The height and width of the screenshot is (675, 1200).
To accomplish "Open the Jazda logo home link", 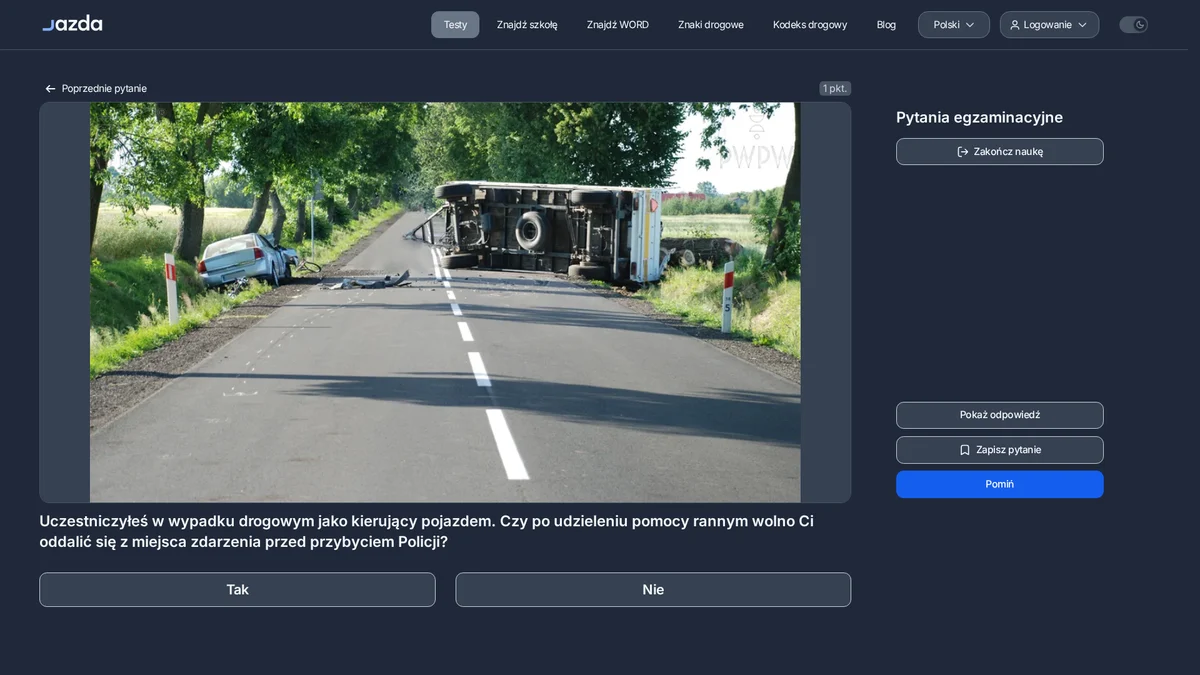I will click(72, 23).
